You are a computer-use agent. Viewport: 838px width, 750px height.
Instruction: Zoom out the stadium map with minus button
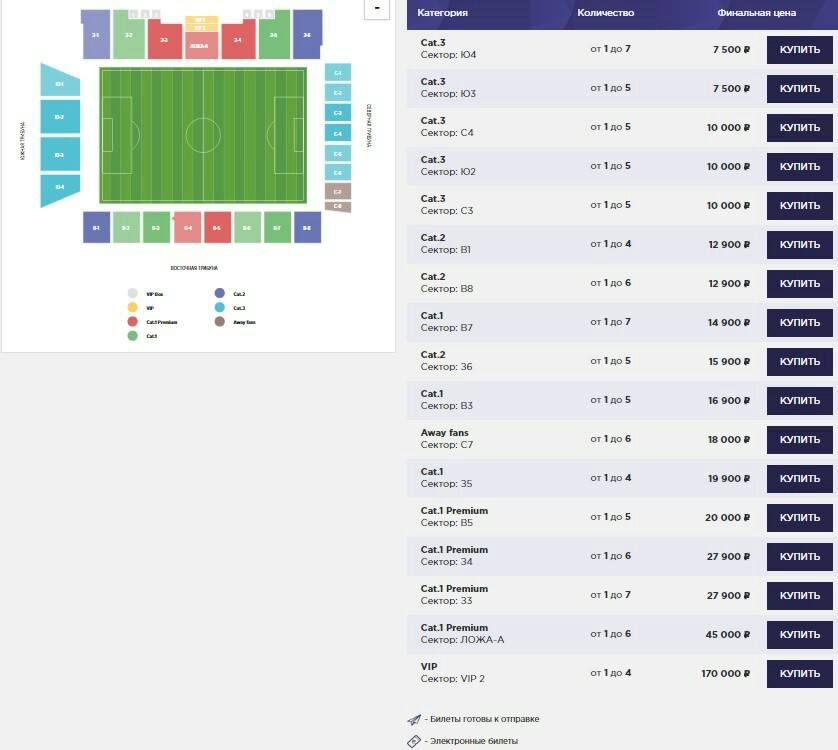(377, 8)
